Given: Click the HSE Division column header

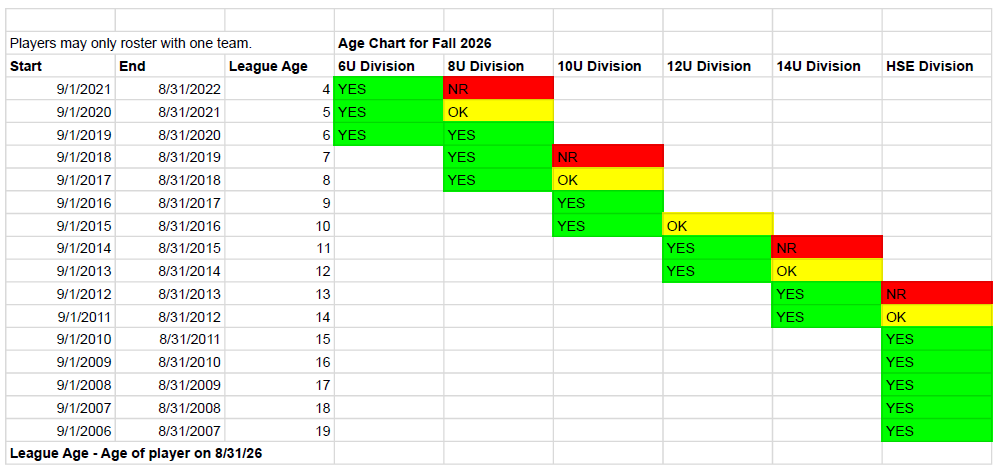Looking at the screenshot, I should pos(937,66).
